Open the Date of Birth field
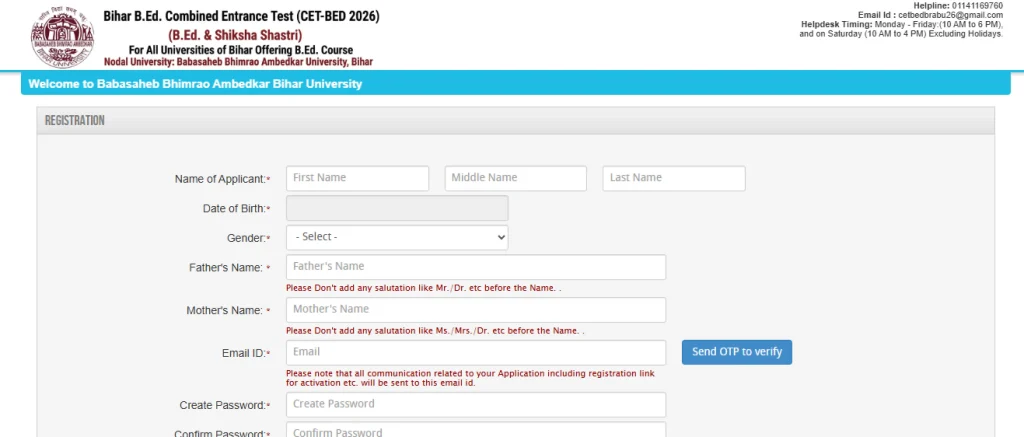This screenshot has width=1024, height=437. (397, 208)
